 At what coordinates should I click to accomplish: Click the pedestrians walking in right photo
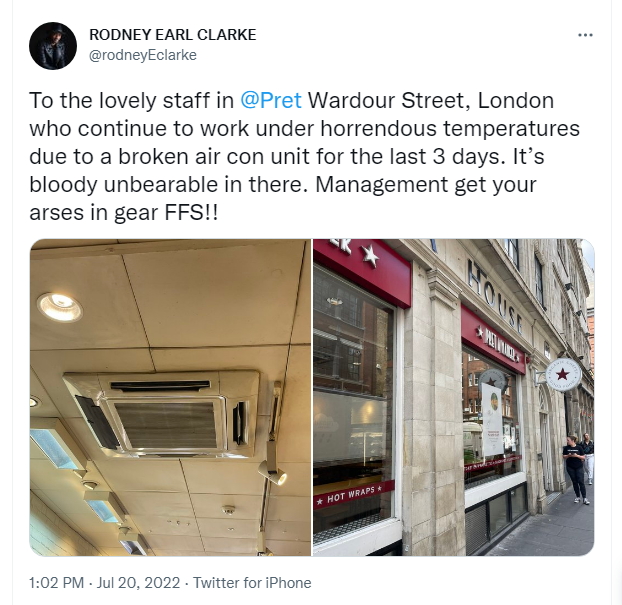(x=579, y=468)
